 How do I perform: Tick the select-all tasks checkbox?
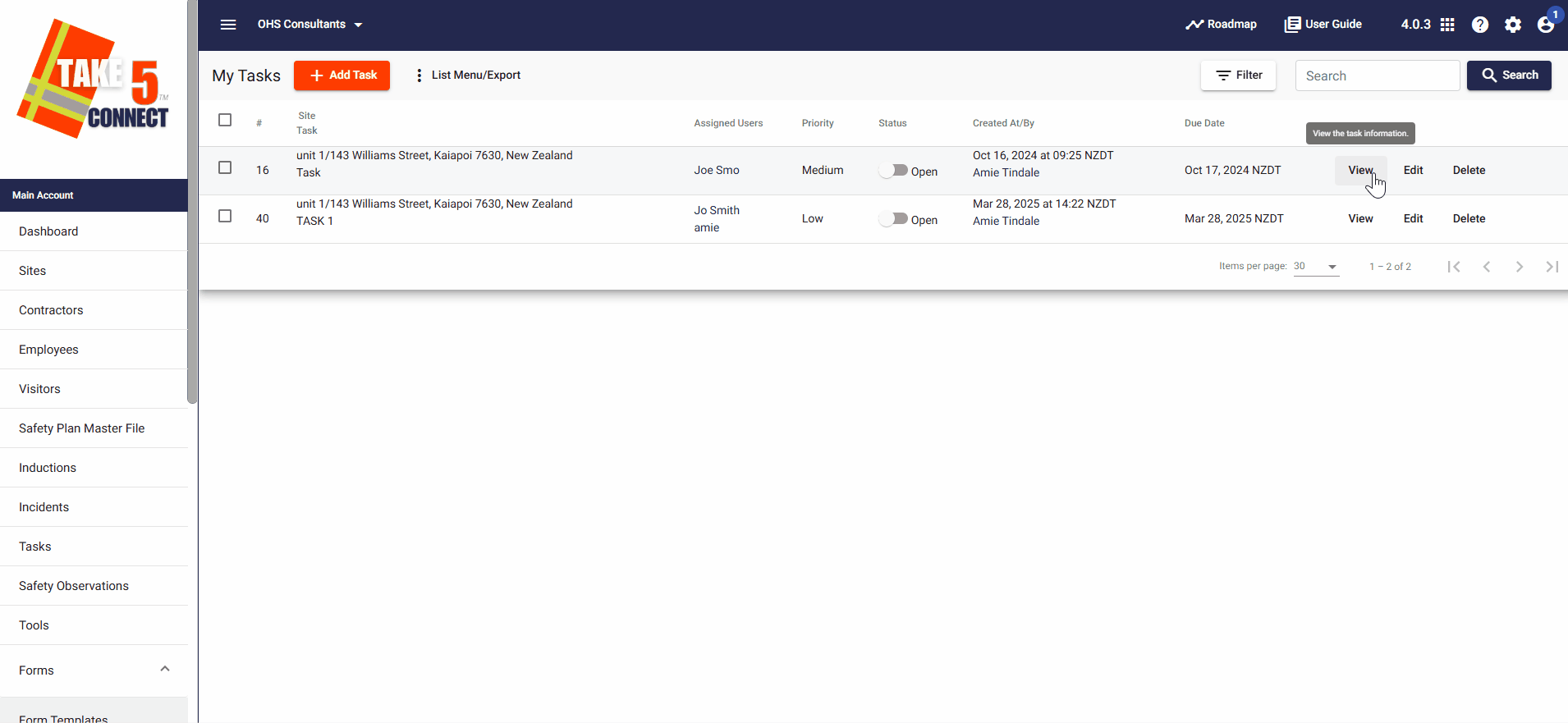tap(225, 120)
